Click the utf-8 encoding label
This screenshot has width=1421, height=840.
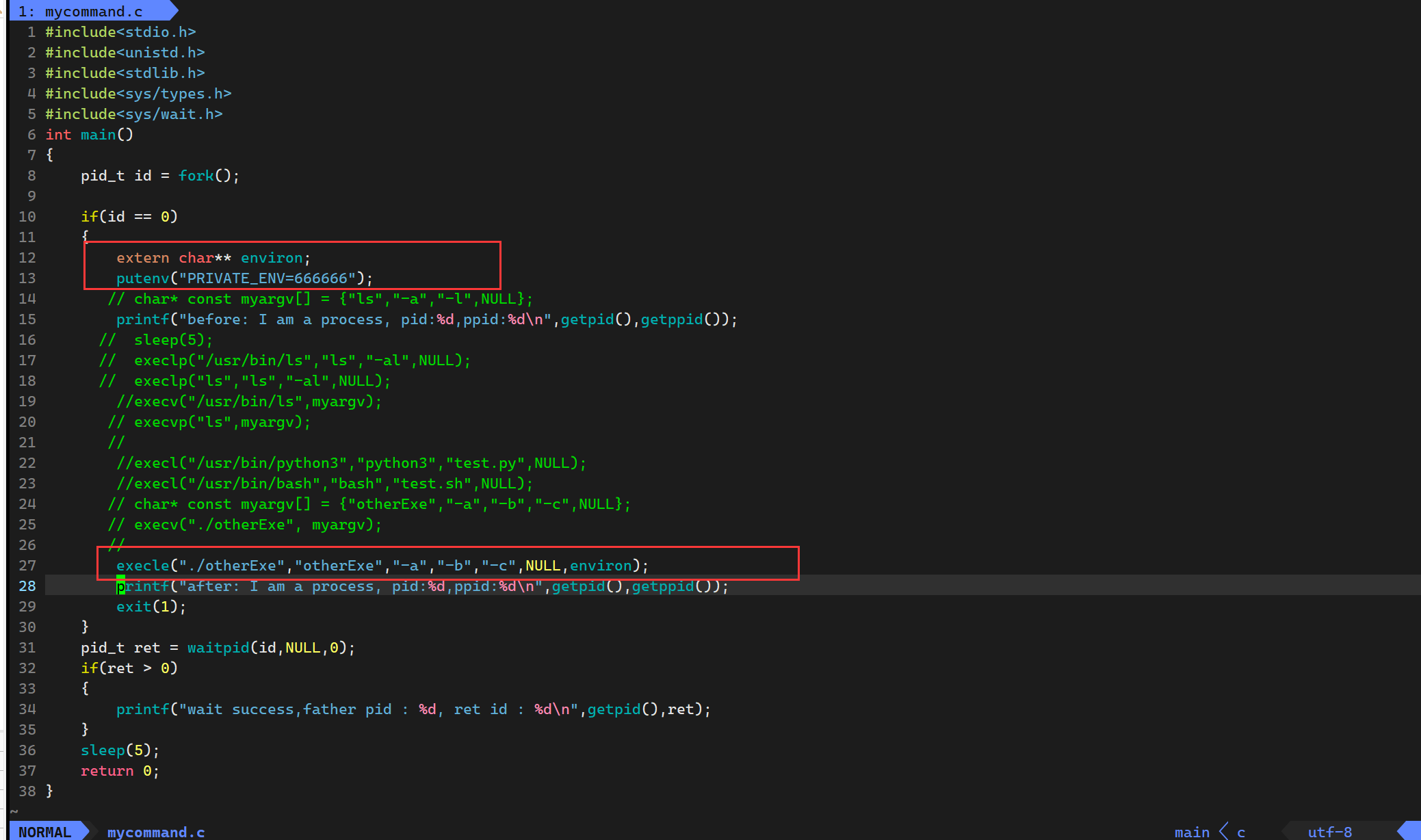point(1329,832)
